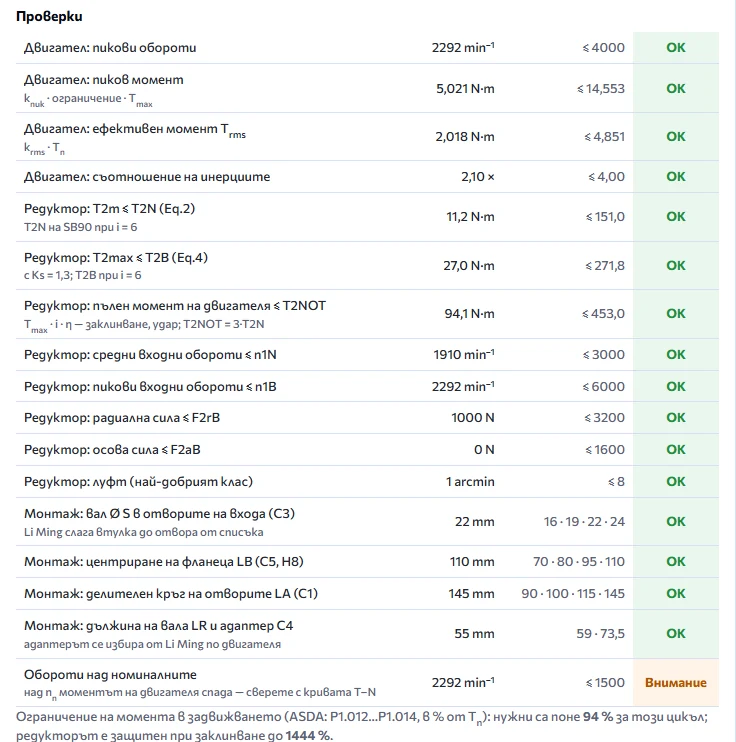Click OK status in the axial force row

(675, 450)
